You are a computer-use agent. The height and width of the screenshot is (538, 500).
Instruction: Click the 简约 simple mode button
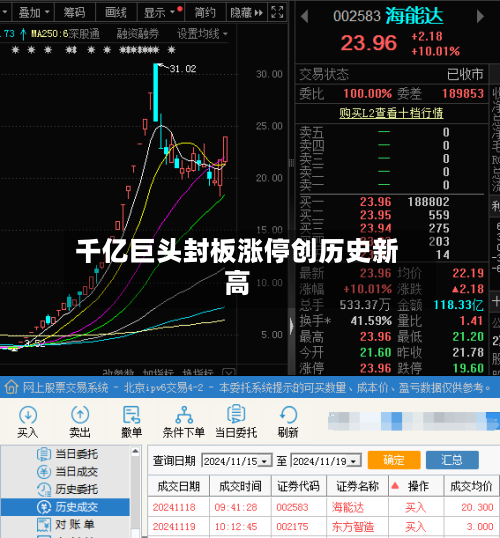pyautogui.click(x=205, y=13)
